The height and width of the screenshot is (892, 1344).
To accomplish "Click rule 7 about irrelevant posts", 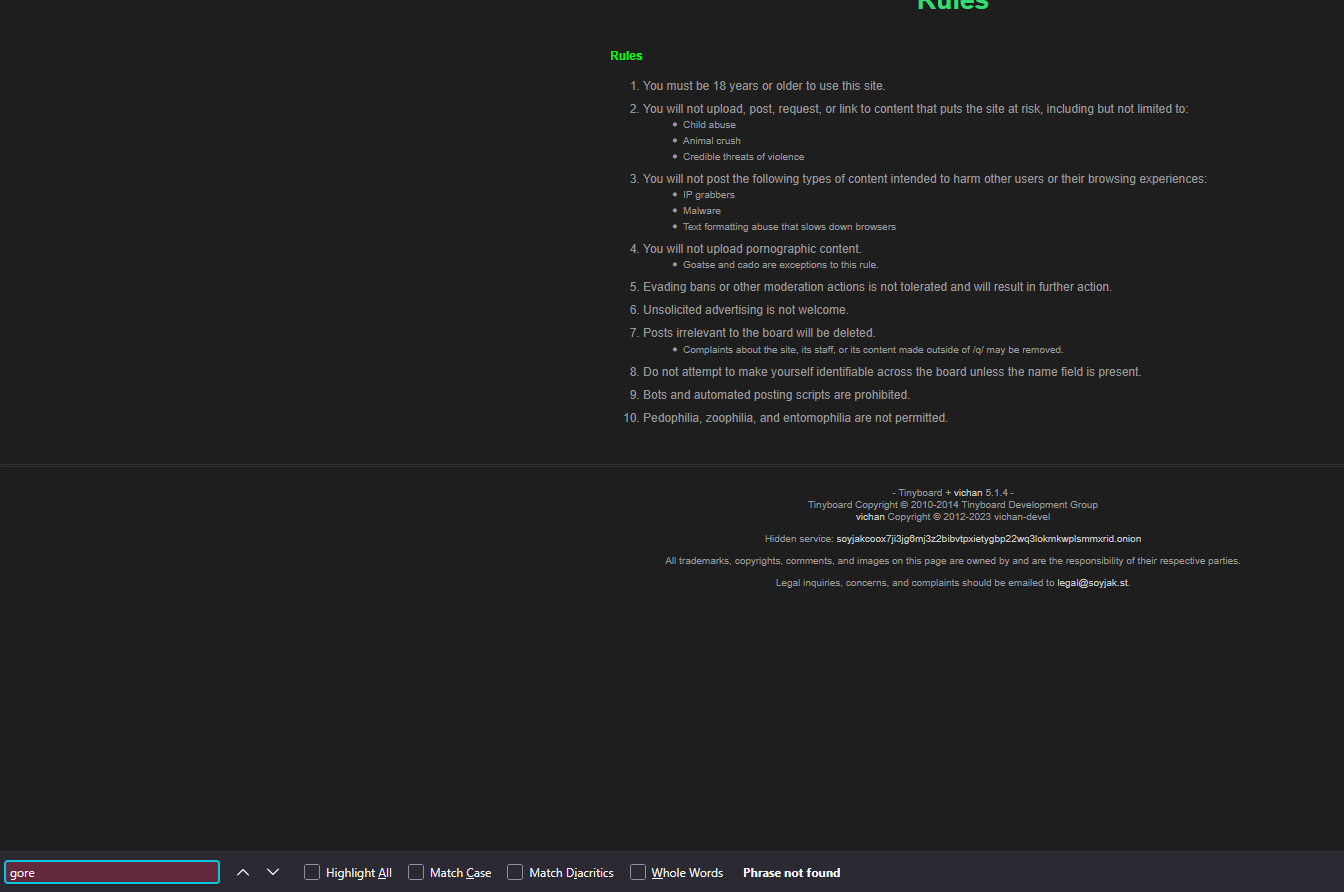I will click(759, 333).
